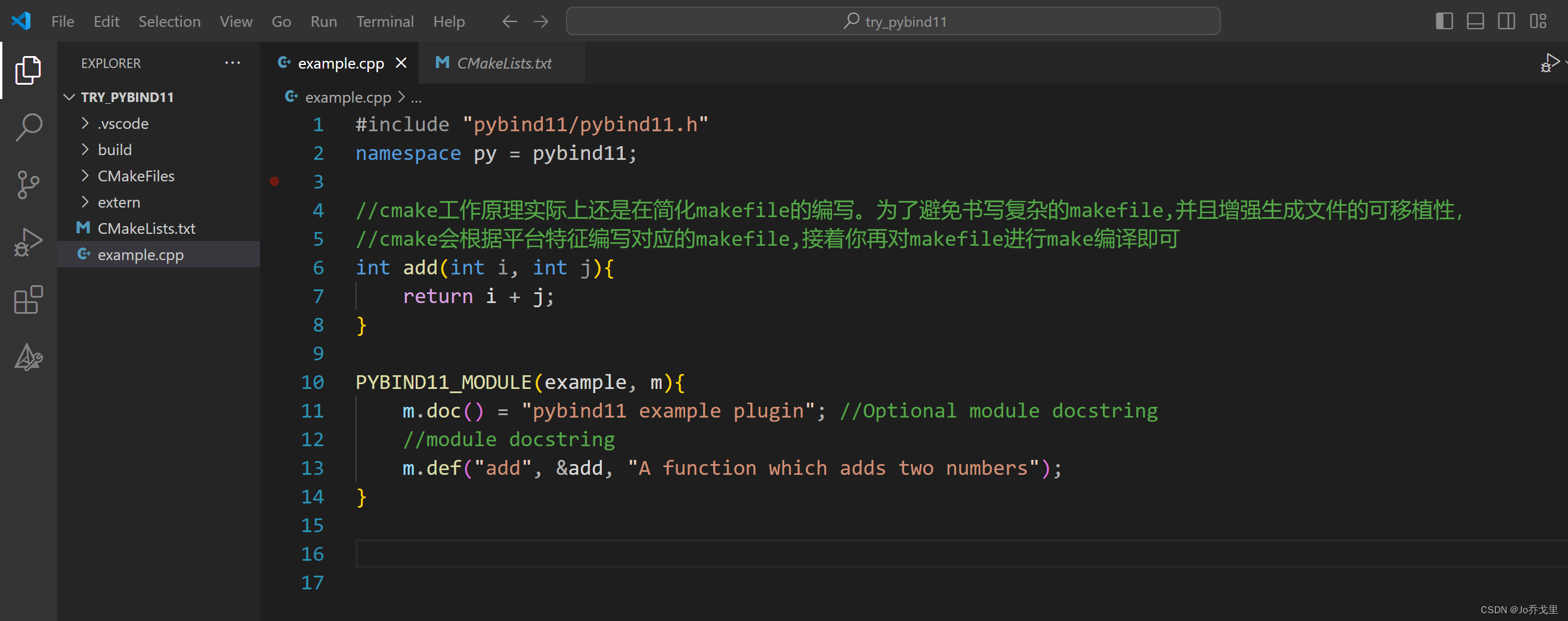Viewport: 1568px width, 621px height.
Task: Open the Source Control view
Action: pyautogui.click(x=27, y=185)
